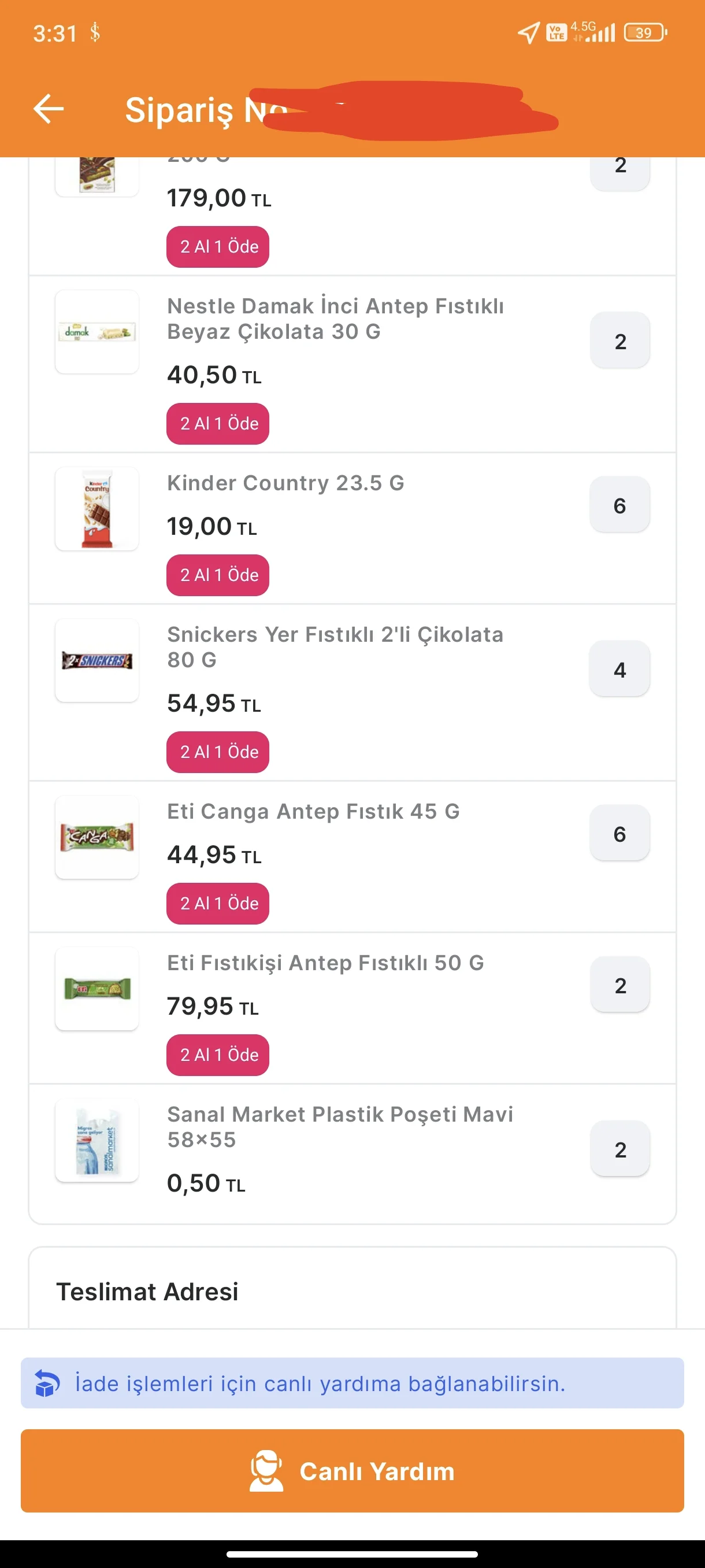Tap the support agent icon on Canlı Yardım

click(x=266, y=1471)
